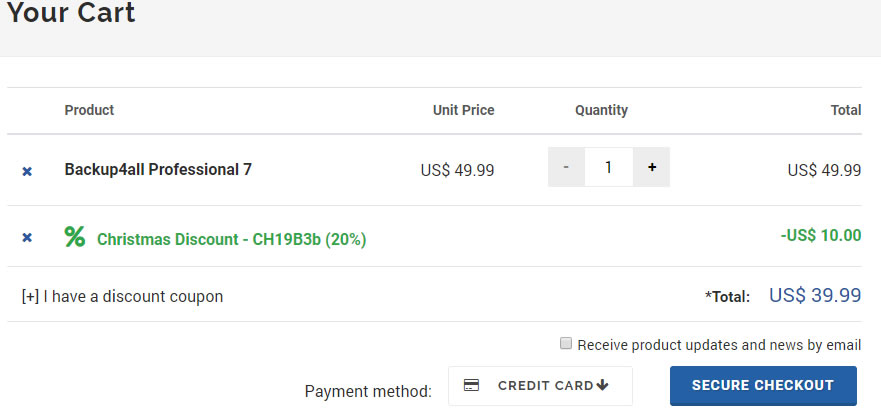Click the Product column header
This screenshot has height=420, width=881.
click(x=89, y=110)
